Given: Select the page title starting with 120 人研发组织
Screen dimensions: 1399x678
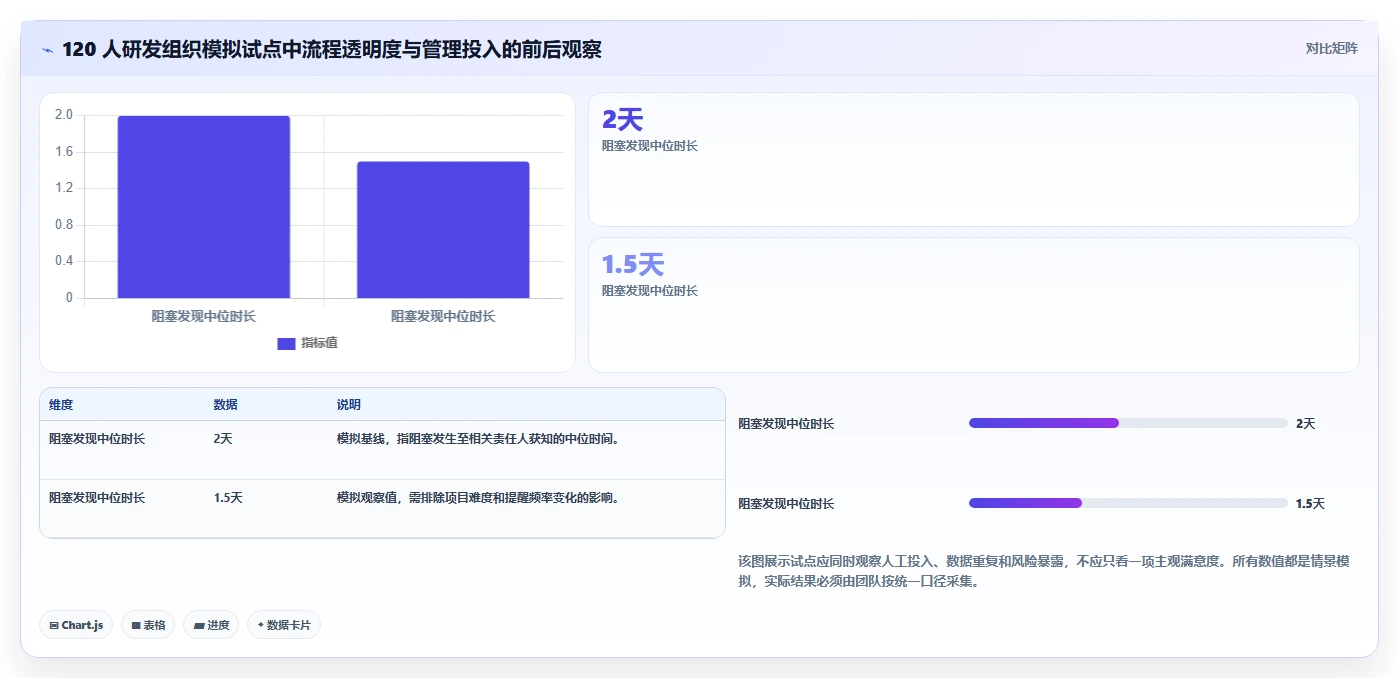Looking at the screenshot, I should pos(332,49).
